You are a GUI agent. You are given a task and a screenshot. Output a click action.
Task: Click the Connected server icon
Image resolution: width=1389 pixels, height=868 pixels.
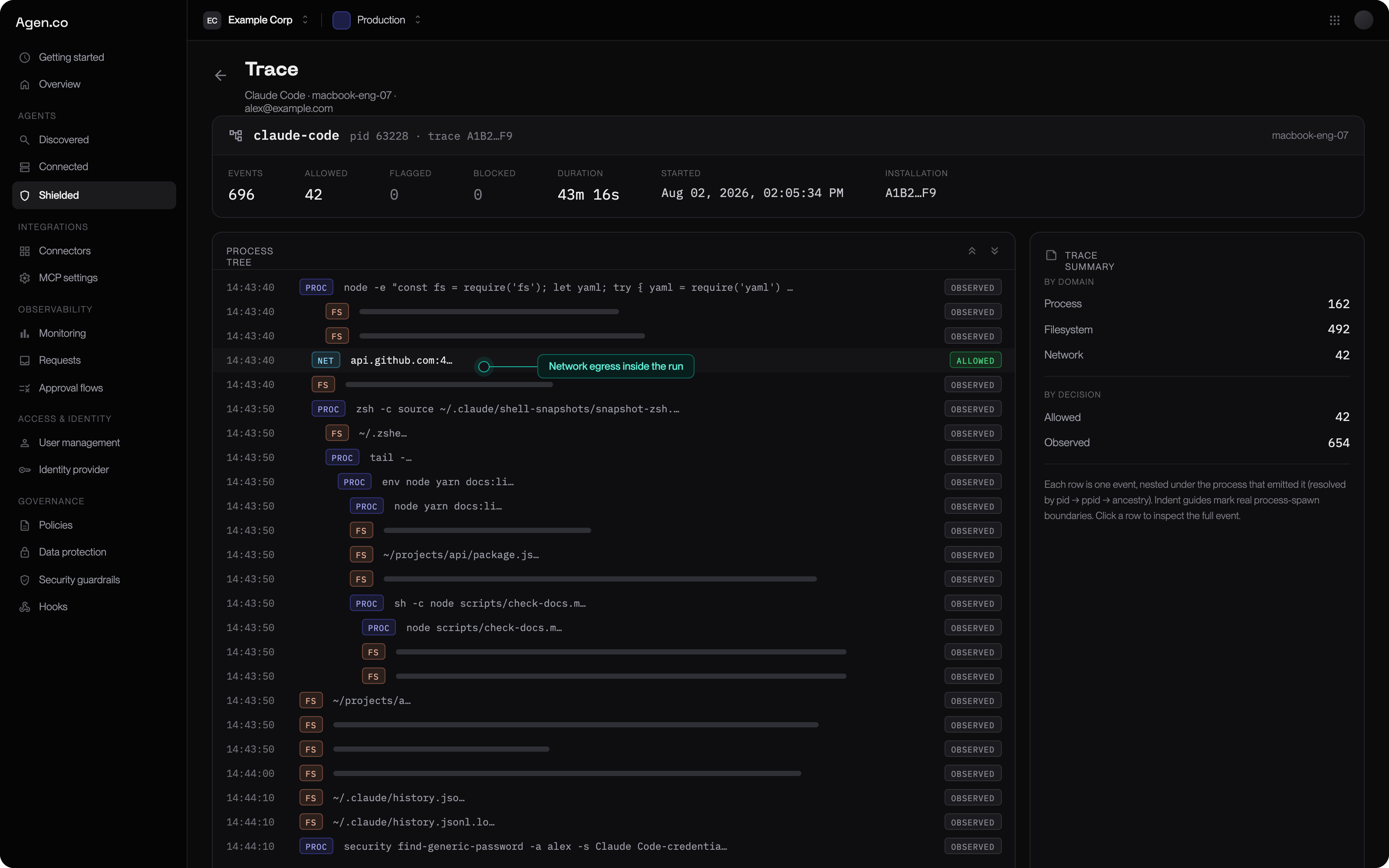(25, 167)
